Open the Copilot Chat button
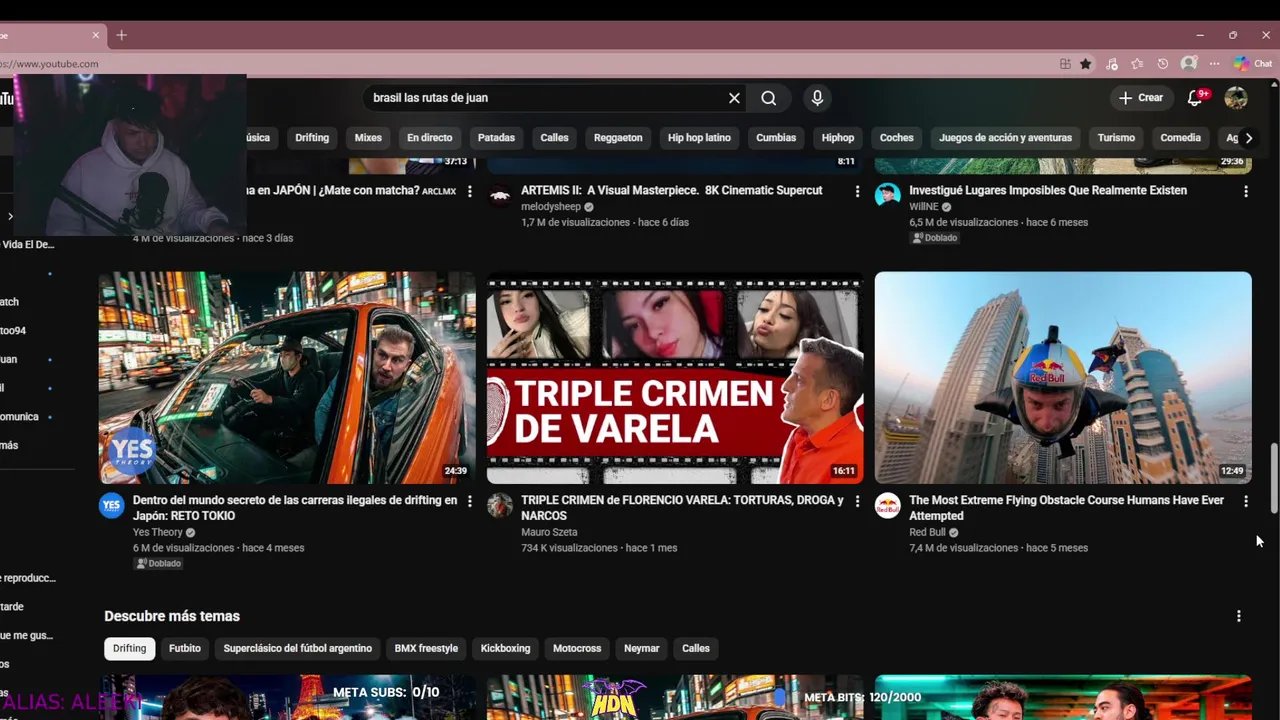Viewport: 1280px width, 720px height. click(1253, 64)
